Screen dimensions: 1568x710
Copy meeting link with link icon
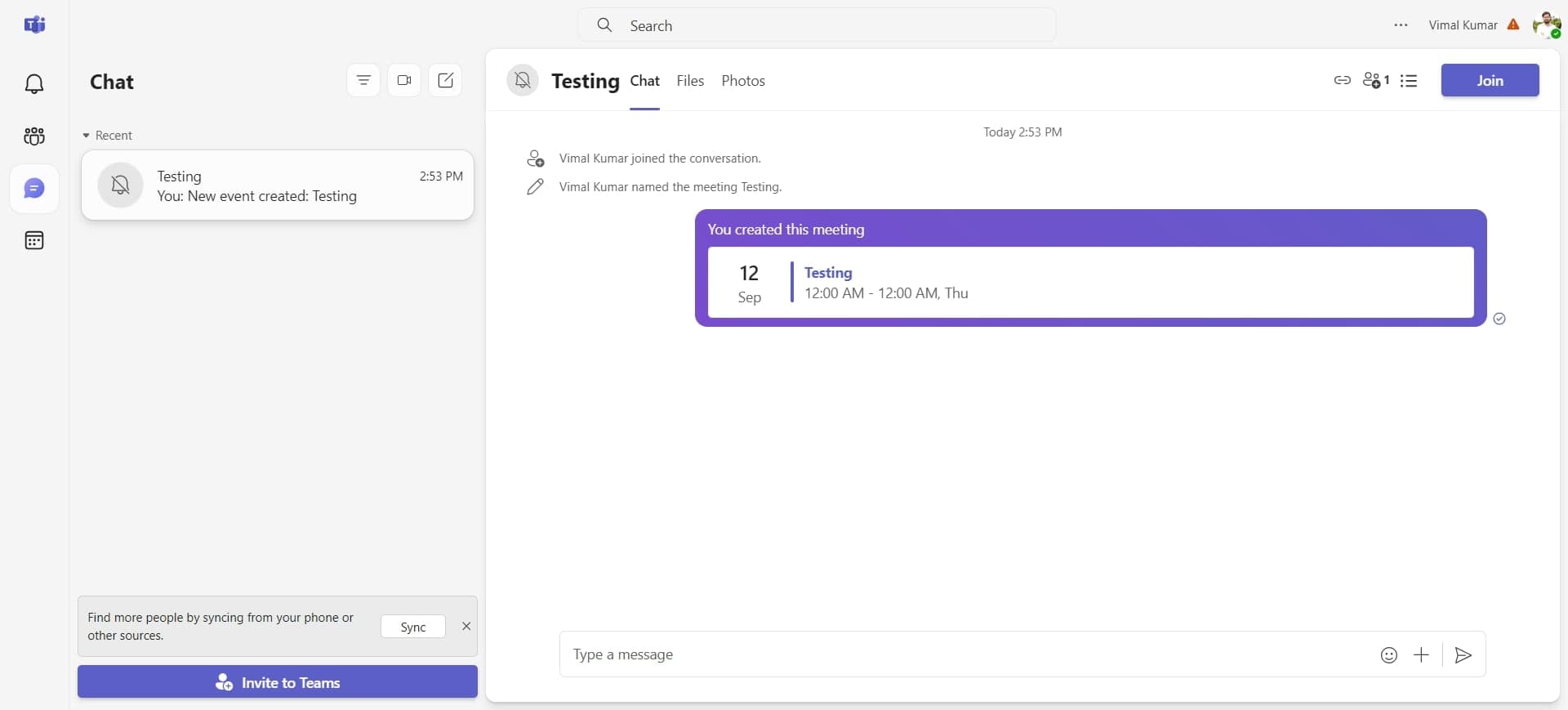(x=1342, y=80)
